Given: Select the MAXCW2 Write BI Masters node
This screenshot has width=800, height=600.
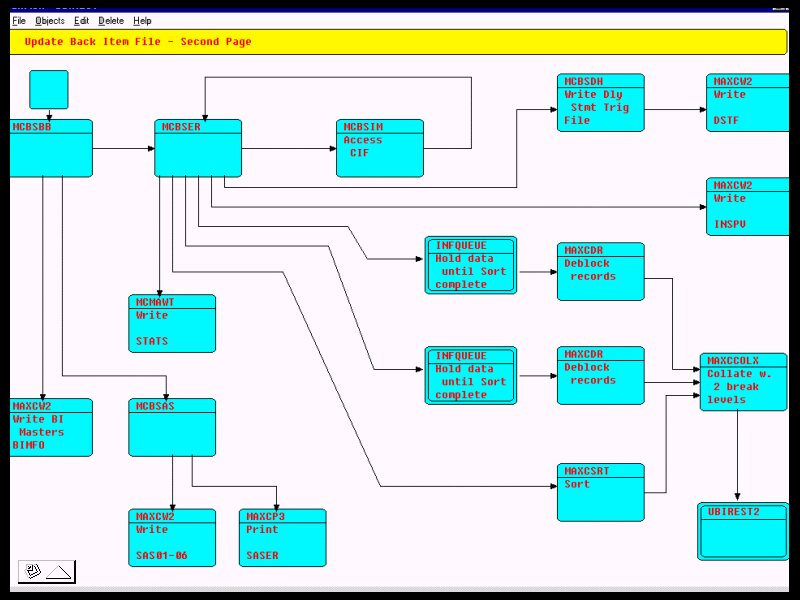Looking at the screenshot, I should click(x=51, y=428).
